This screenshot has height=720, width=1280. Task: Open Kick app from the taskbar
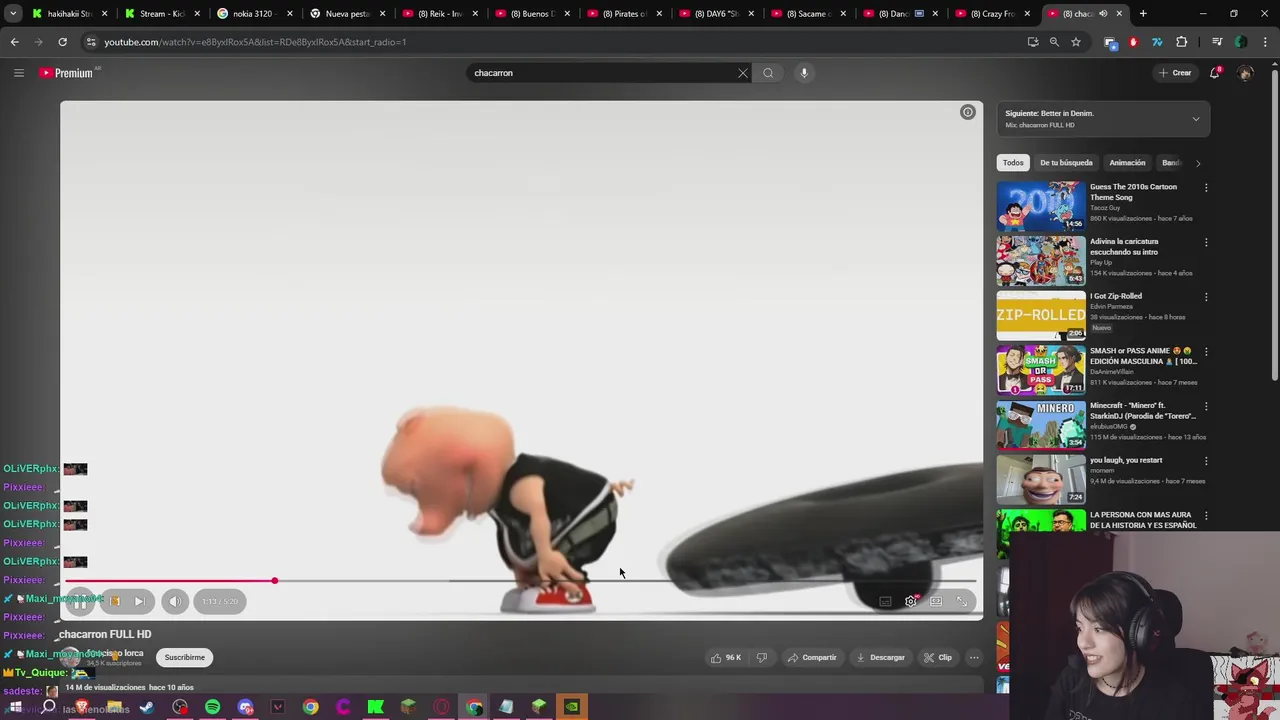[376, 707]
